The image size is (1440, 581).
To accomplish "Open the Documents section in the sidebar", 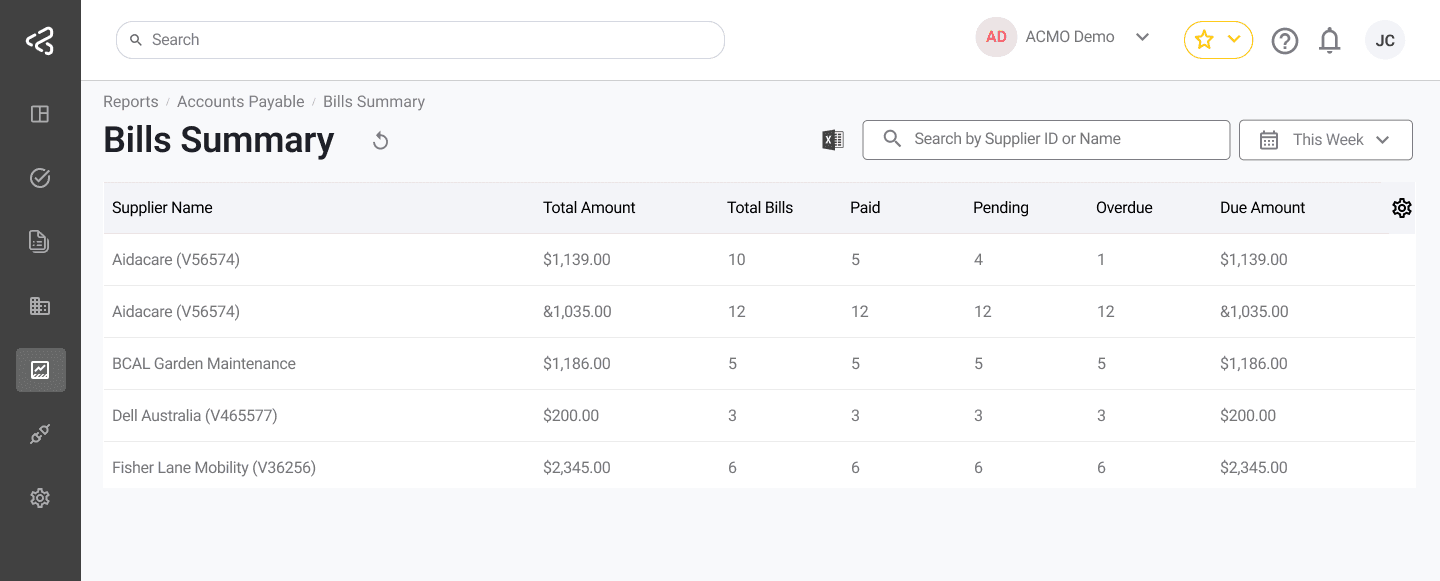I will tap(40, 241).
